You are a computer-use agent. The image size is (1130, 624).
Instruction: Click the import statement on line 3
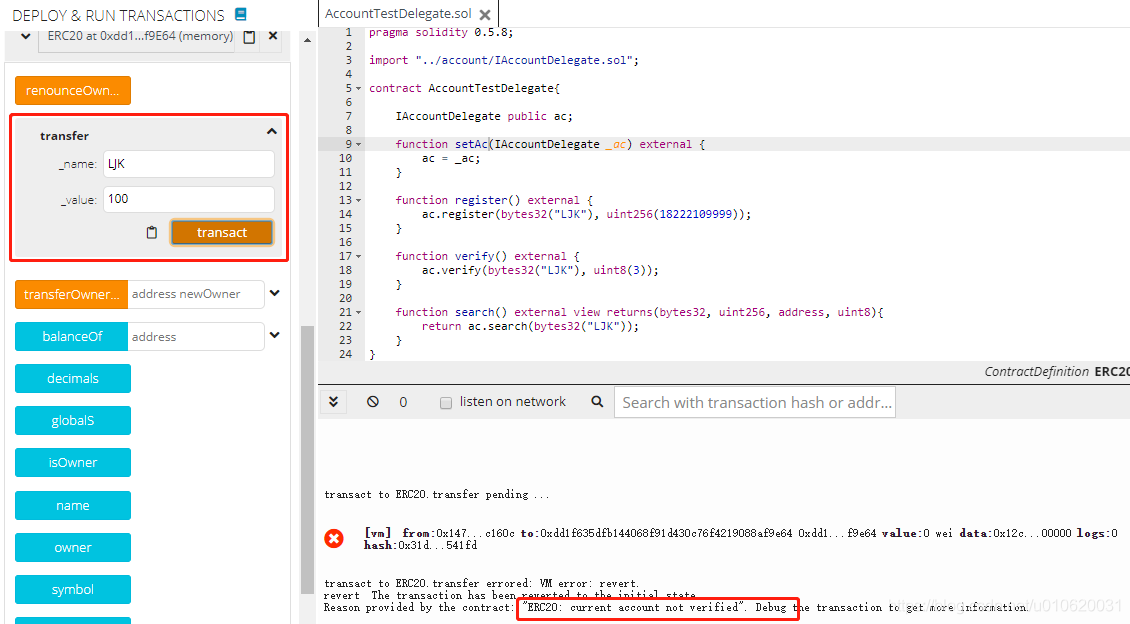click(504, 61)
